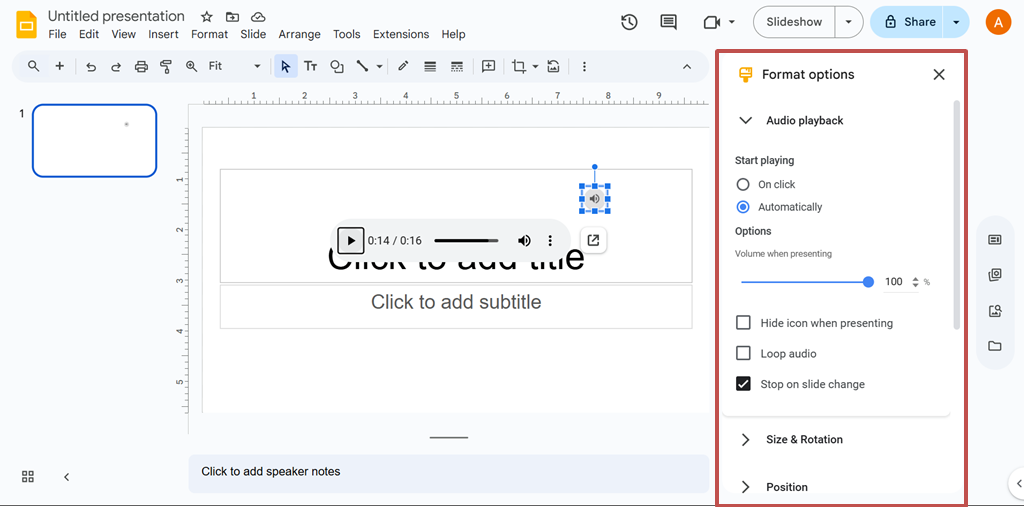Select slide 1 thumbnail
The height and width of the screenshot is (507, 1024).
pos(95,140)
